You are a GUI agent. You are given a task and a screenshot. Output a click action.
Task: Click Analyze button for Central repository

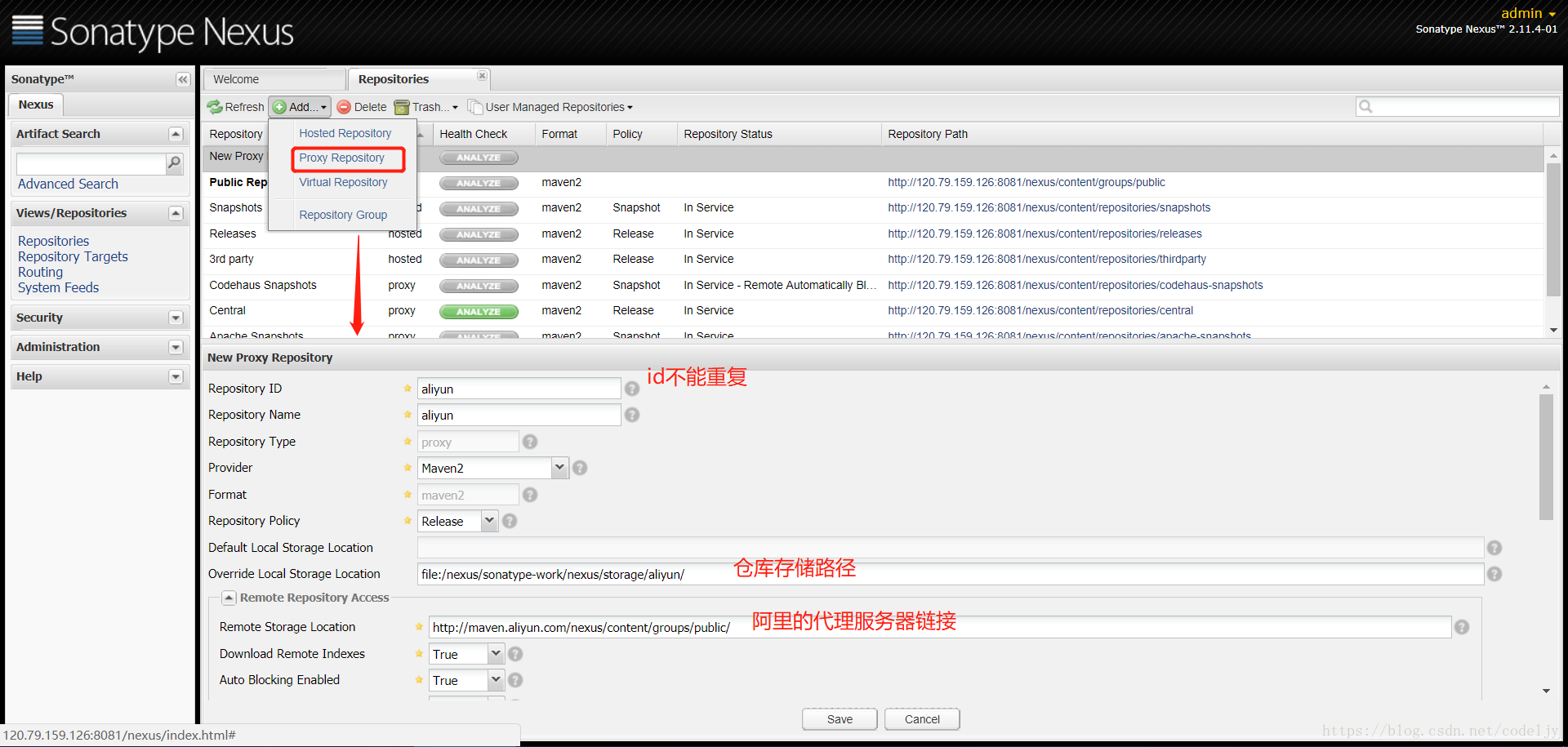pyautogui.click(x=479, y=311)
